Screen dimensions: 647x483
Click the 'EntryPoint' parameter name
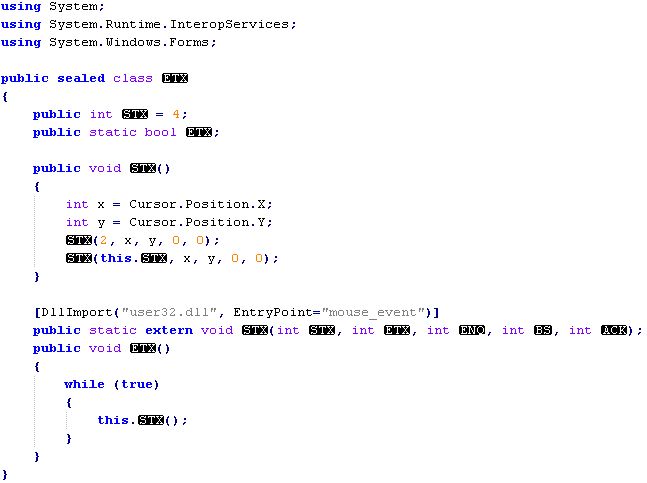click(x=273, y=312)
